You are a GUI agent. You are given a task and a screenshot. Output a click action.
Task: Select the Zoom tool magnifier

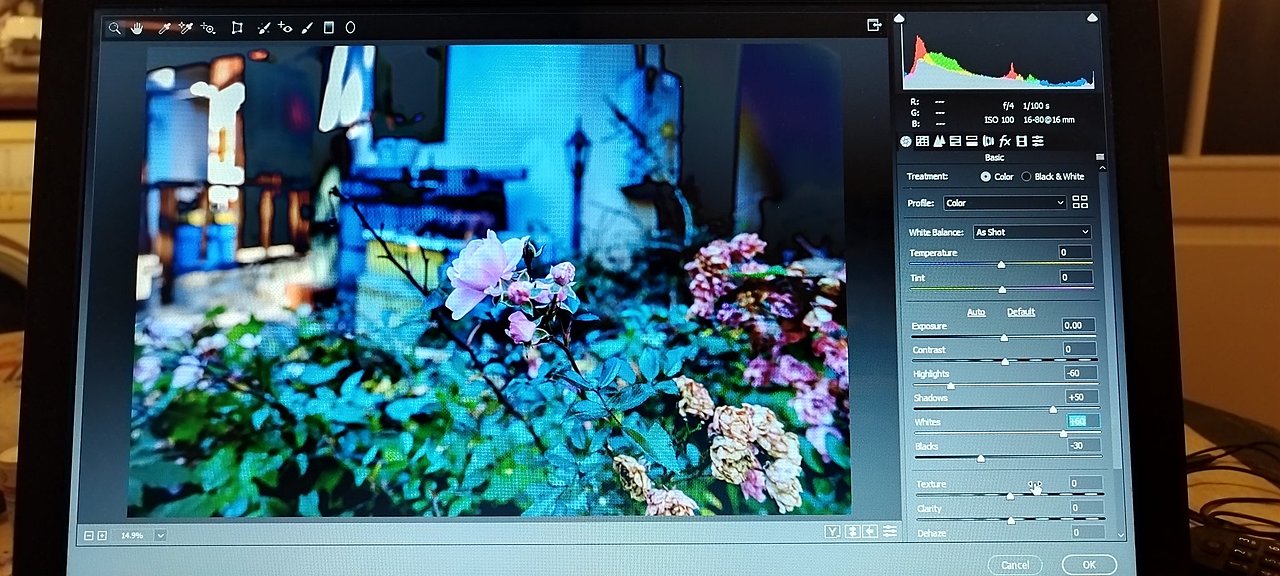pos(115,28)
